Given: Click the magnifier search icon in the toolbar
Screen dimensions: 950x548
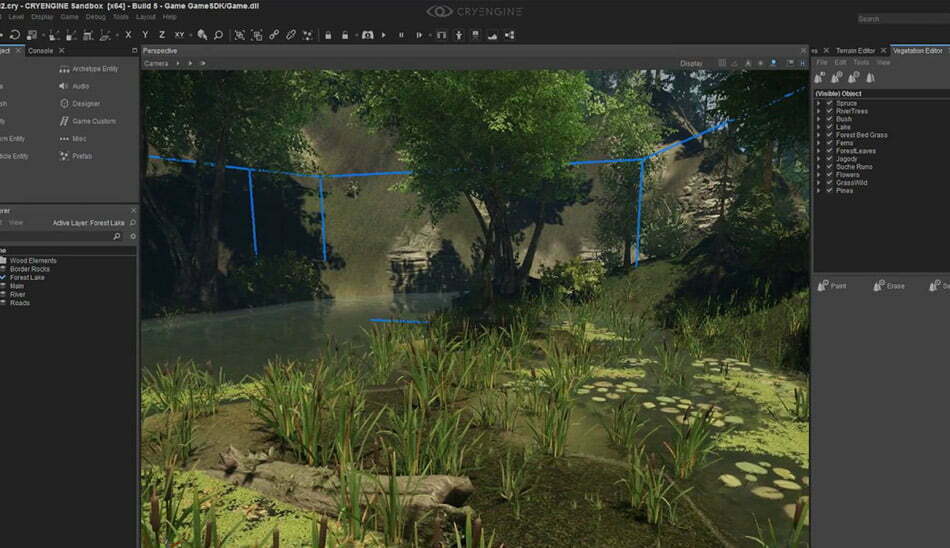Looking at the screenshot, I should (219, 35).
